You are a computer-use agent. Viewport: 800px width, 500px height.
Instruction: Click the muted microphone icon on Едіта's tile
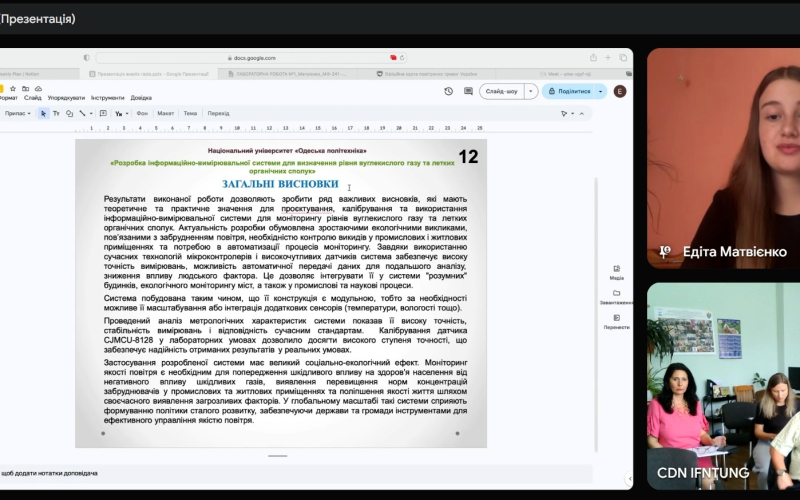664,252
